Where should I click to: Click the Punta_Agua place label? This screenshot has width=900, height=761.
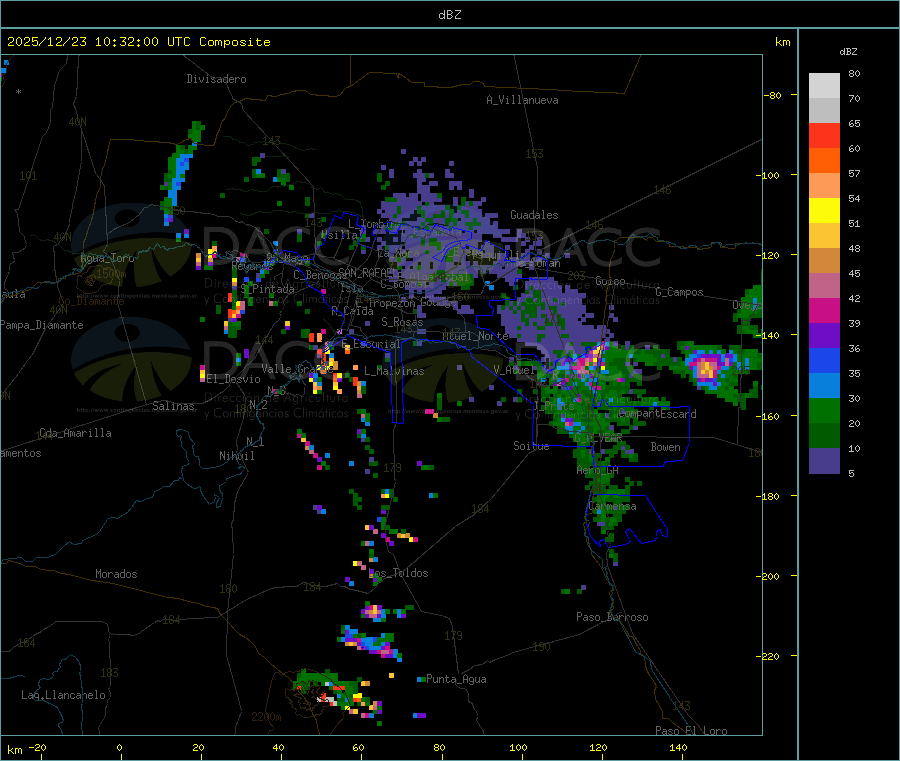pyautogui.click(x=456, y=679)
